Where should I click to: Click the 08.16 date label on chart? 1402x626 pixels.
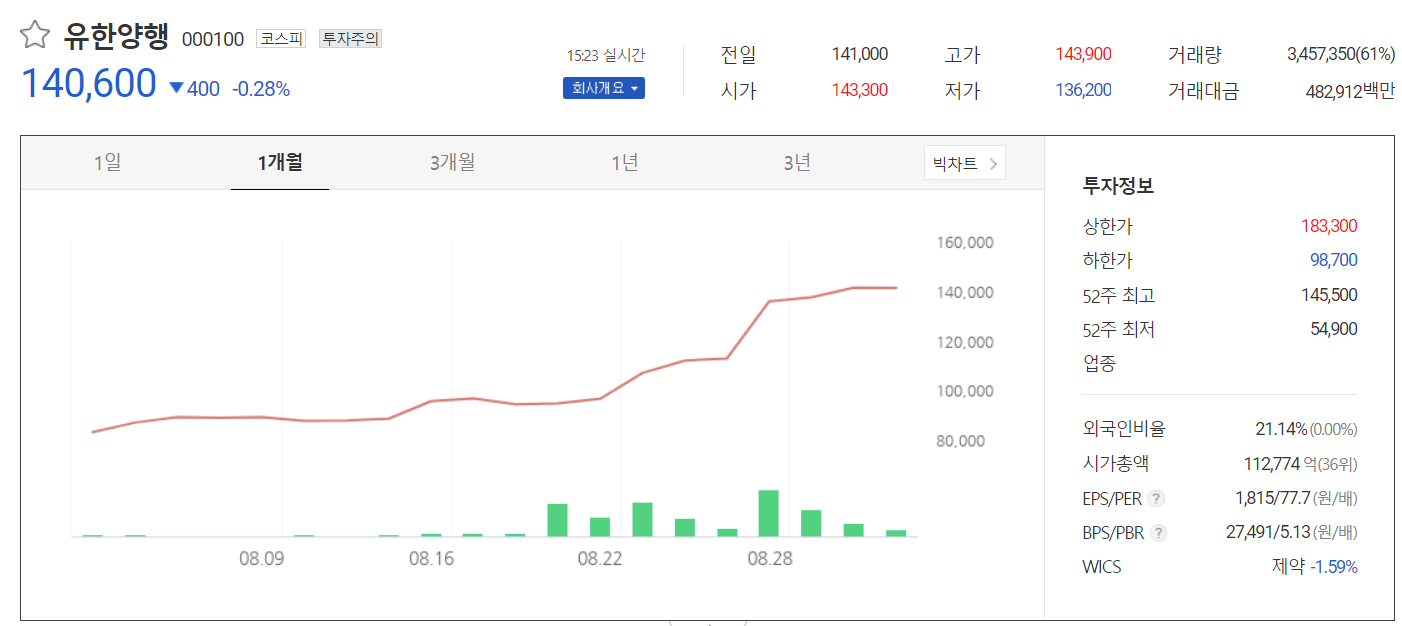431,559
